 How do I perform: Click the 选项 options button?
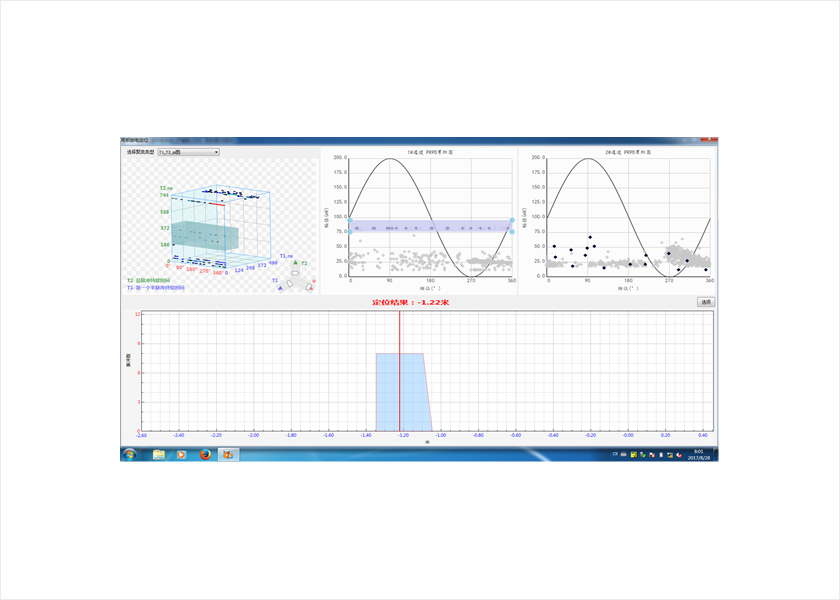tap(706, 301)
